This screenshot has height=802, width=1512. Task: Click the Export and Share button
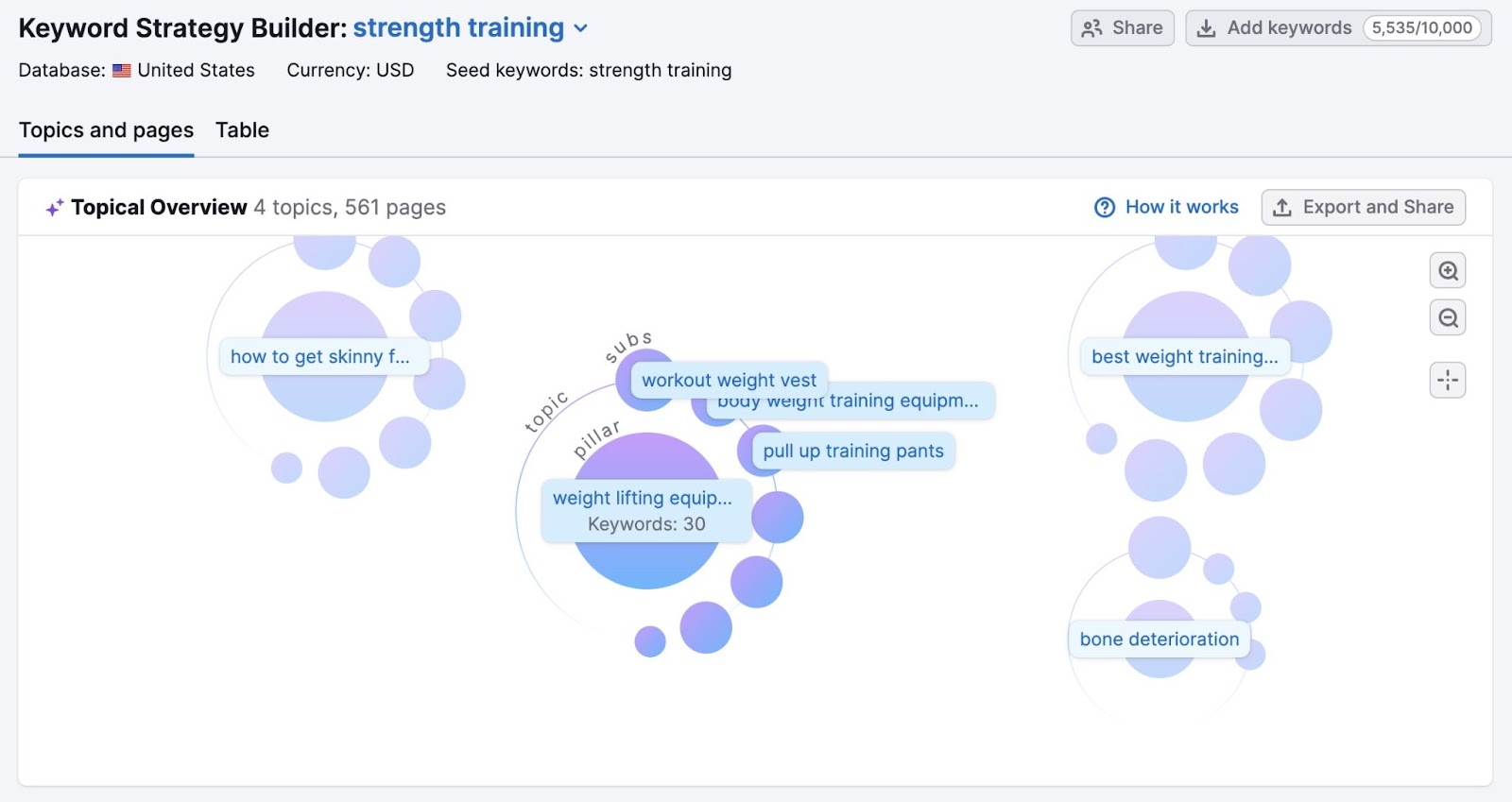[1364, 207]
